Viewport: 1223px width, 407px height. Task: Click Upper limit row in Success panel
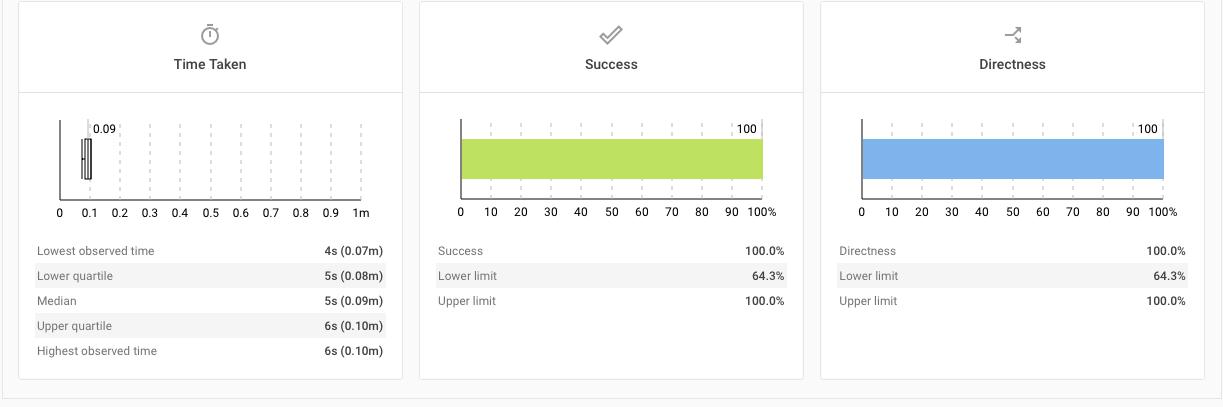[611, 301]
